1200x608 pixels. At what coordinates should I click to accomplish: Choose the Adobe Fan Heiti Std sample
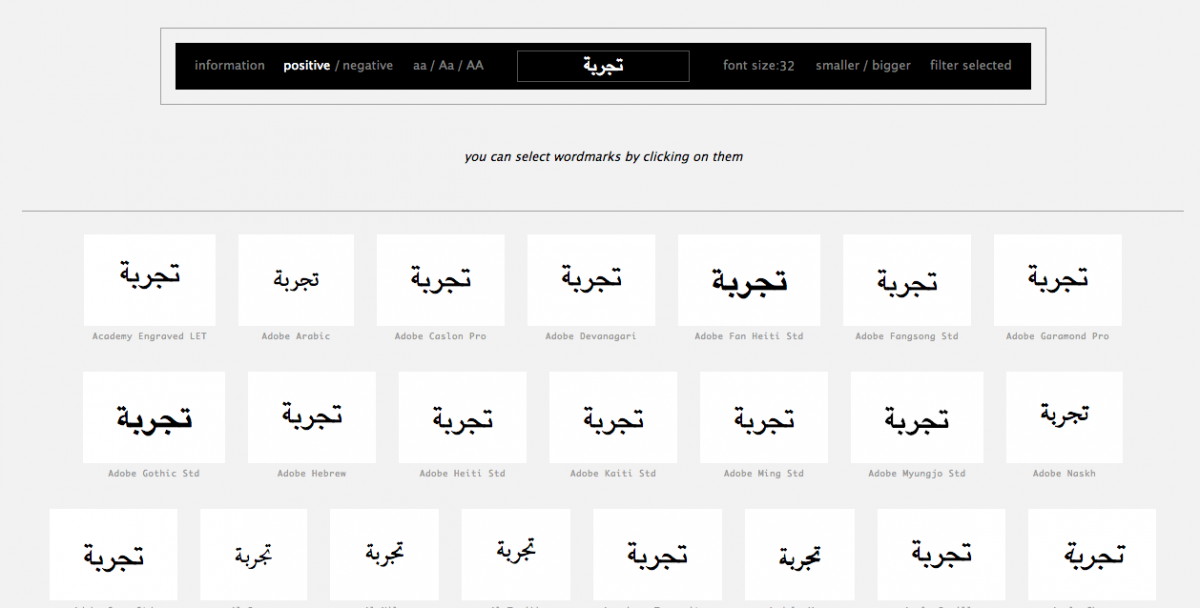(x=749, y=280)
